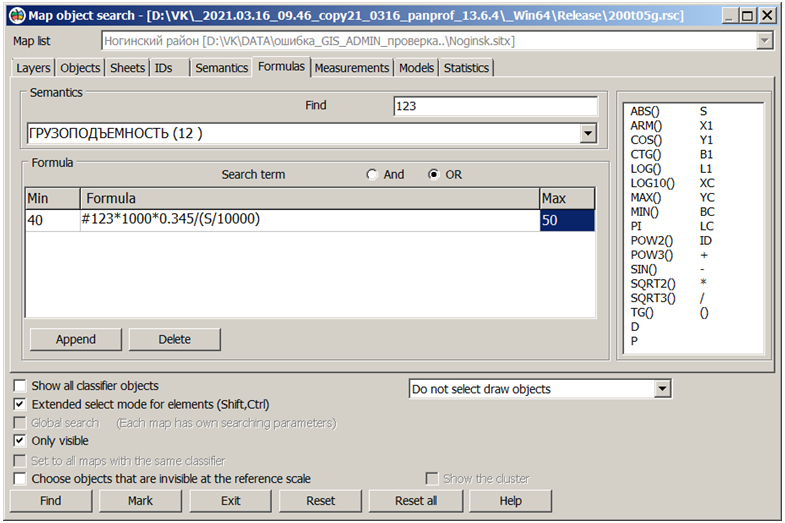This screenshot has width=785, height=523.
Task: Pick POW3() from the function list
Action: (651, 255)
